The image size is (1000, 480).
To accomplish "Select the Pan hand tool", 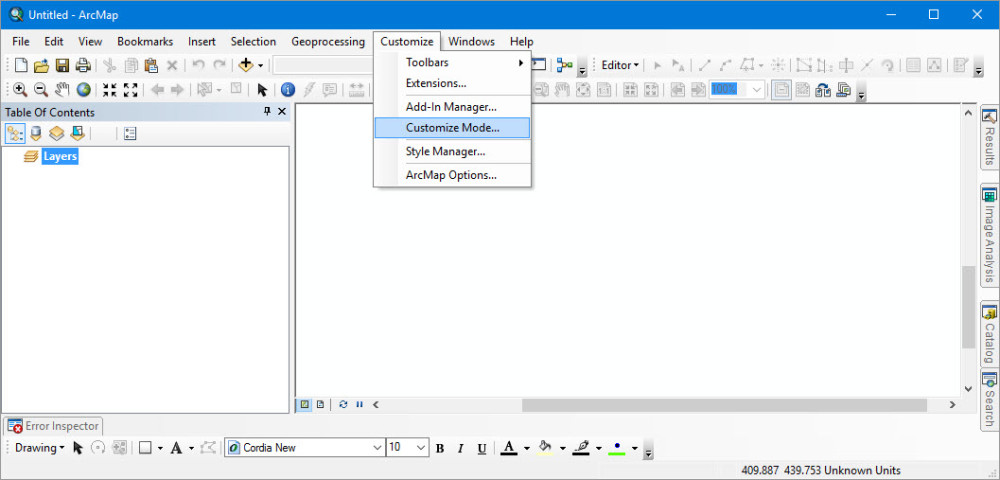I will [x=62, y=90].
